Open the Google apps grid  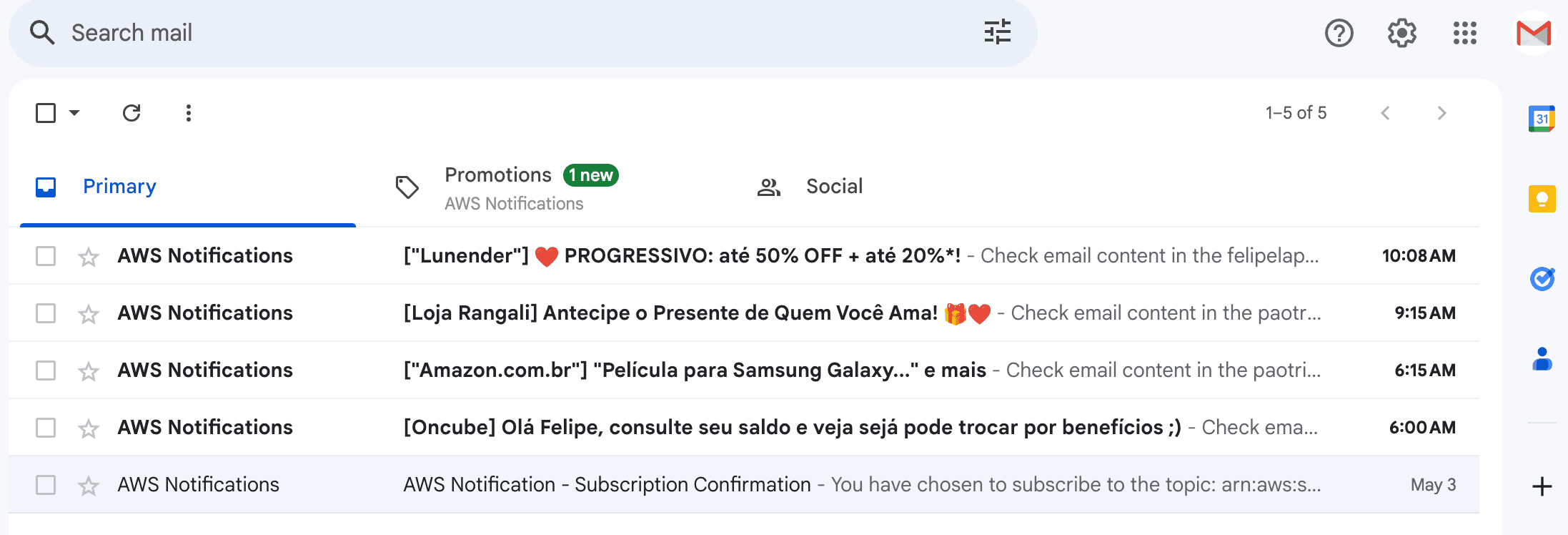[x=1464, y=33]
